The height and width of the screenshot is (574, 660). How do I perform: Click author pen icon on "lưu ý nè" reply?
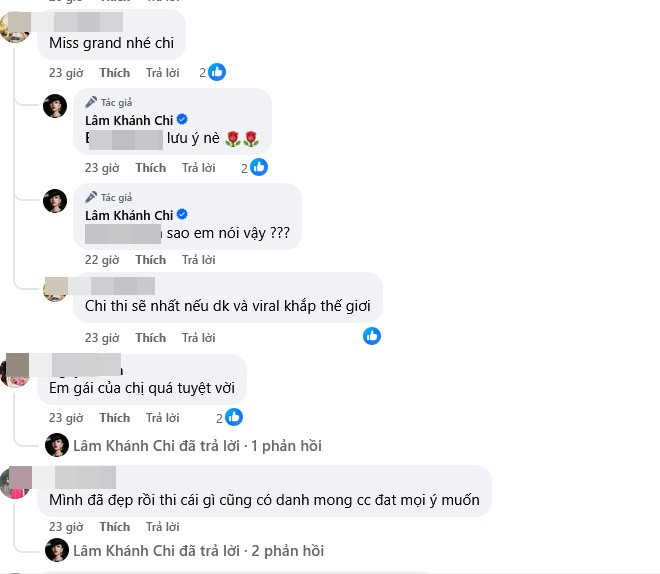click(90, 102)
